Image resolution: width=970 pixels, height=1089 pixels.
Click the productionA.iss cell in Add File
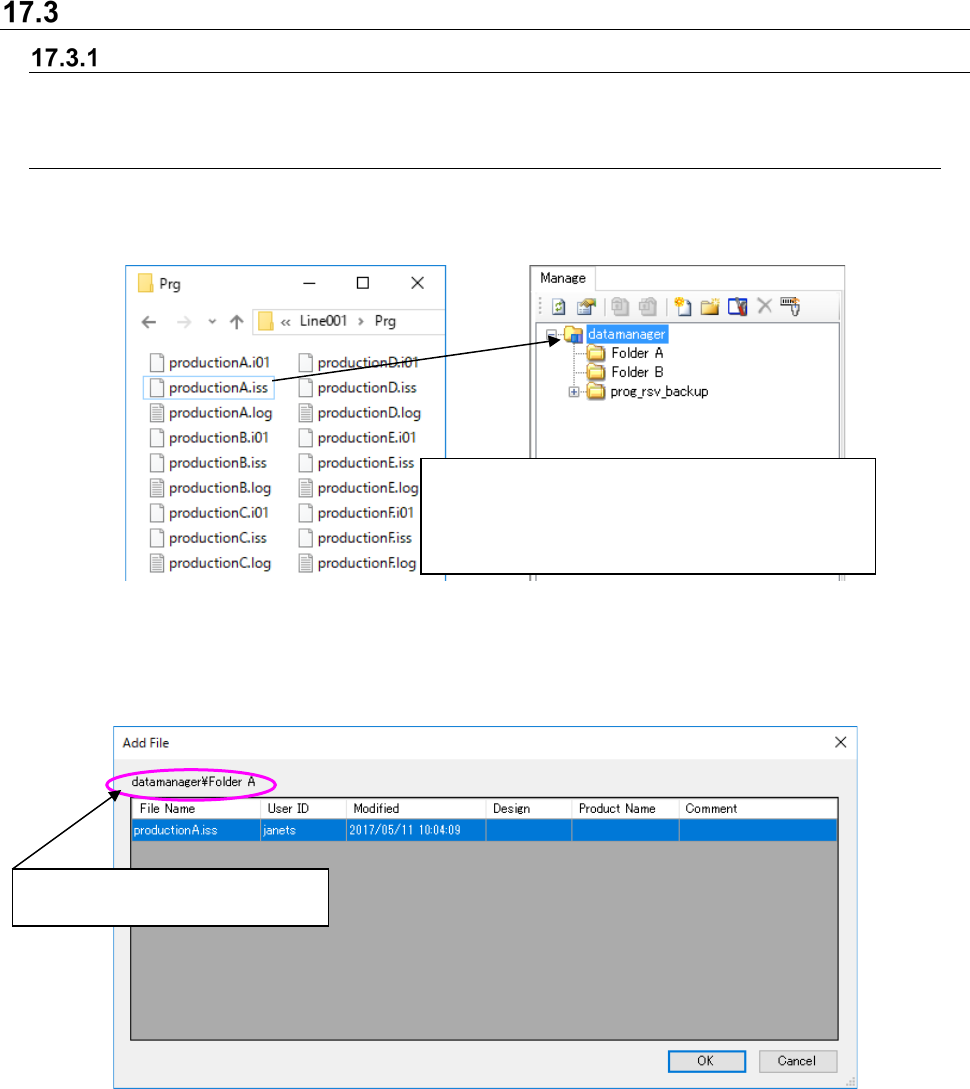(x=196, y=830)
